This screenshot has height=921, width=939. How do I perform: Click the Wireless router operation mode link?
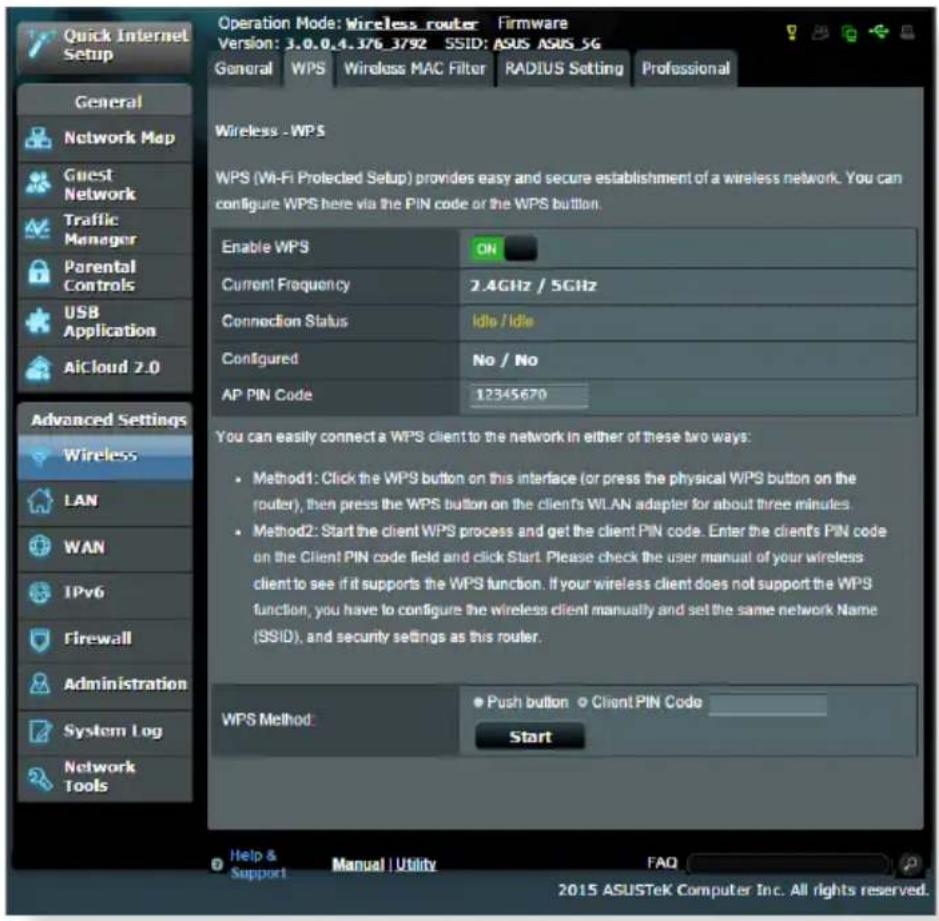[x=412, y=24]
